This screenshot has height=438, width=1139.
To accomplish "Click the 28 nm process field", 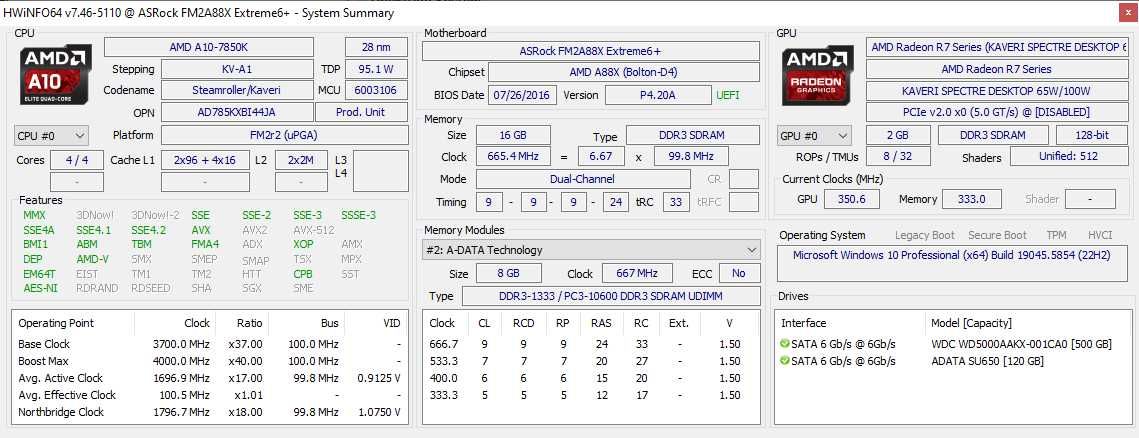I will click(376, 47).
